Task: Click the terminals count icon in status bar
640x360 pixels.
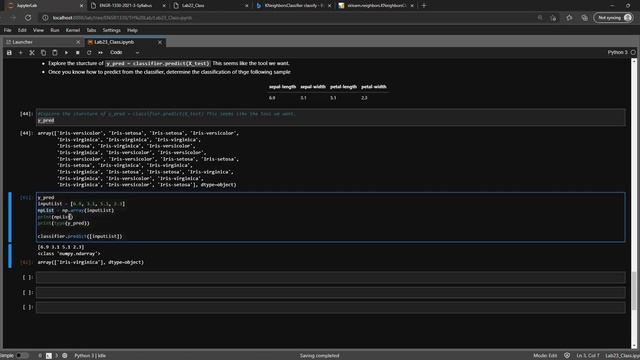Action: point(49,356)
